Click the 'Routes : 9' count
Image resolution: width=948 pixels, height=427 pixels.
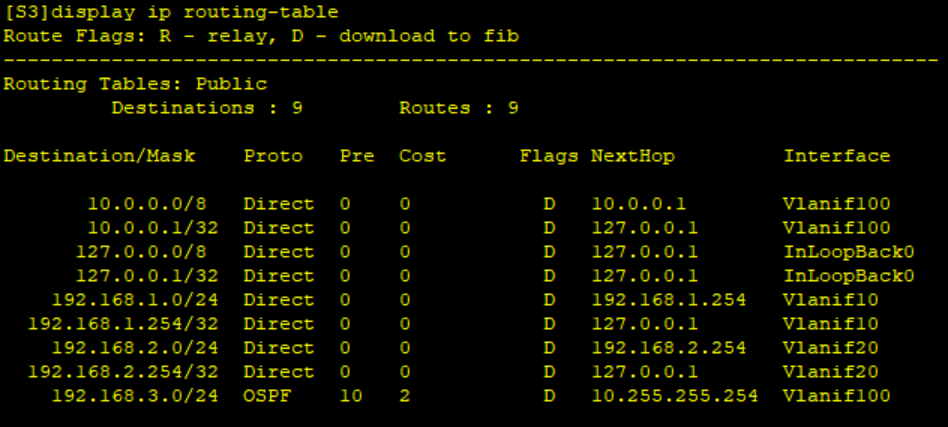pyautogui.click(x=459, y=108)
